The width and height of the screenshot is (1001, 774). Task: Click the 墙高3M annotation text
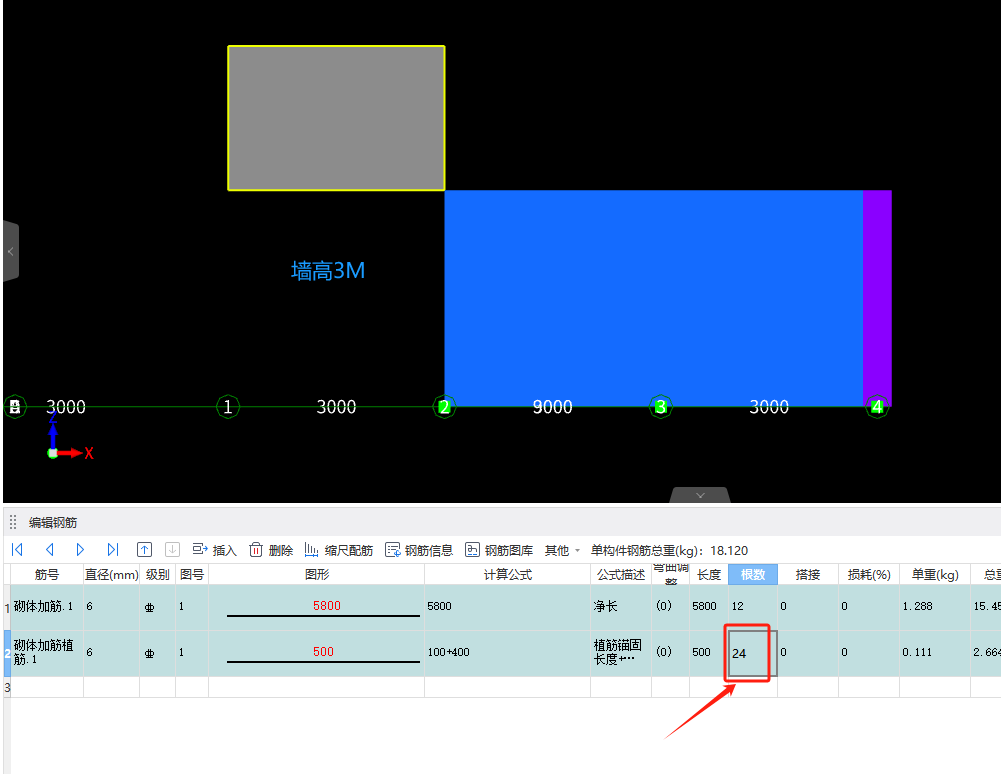coord(328,271)
